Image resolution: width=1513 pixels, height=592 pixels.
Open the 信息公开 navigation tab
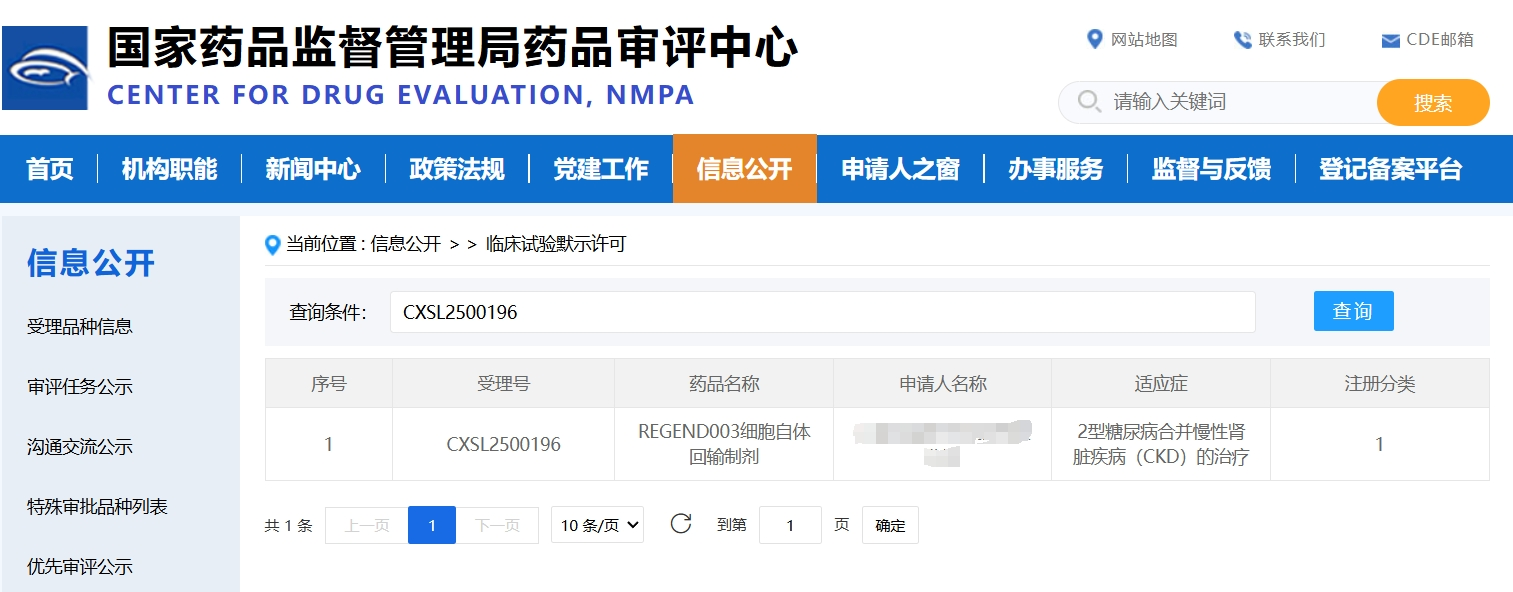click(x=744, y=169)
